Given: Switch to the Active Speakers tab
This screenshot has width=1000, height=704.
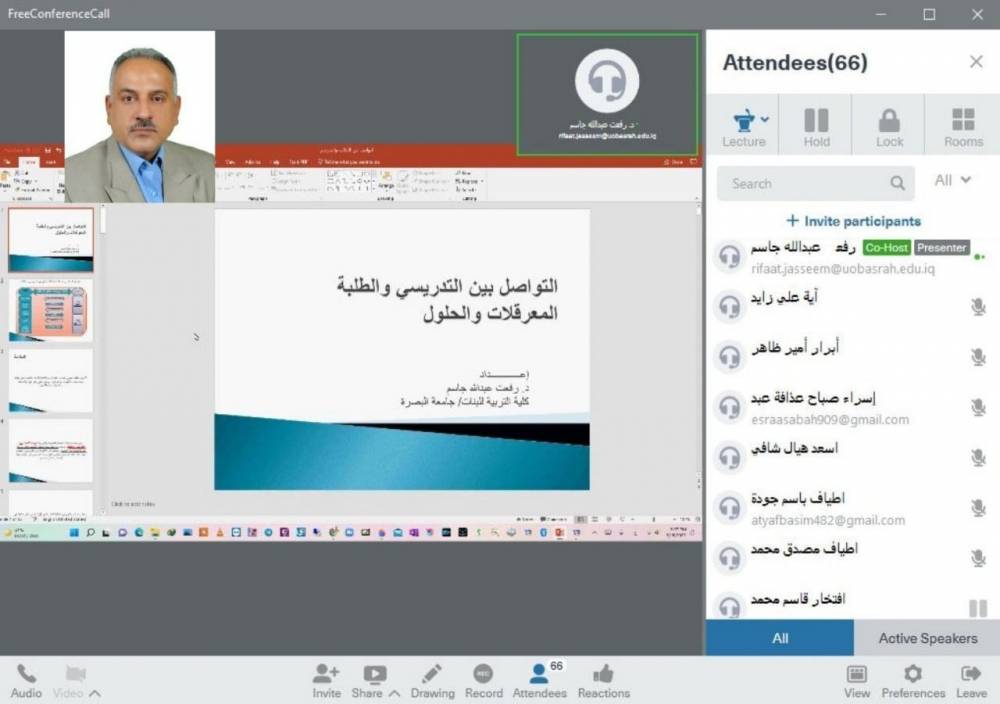Looking at the screenshot, I should point(927,638).
